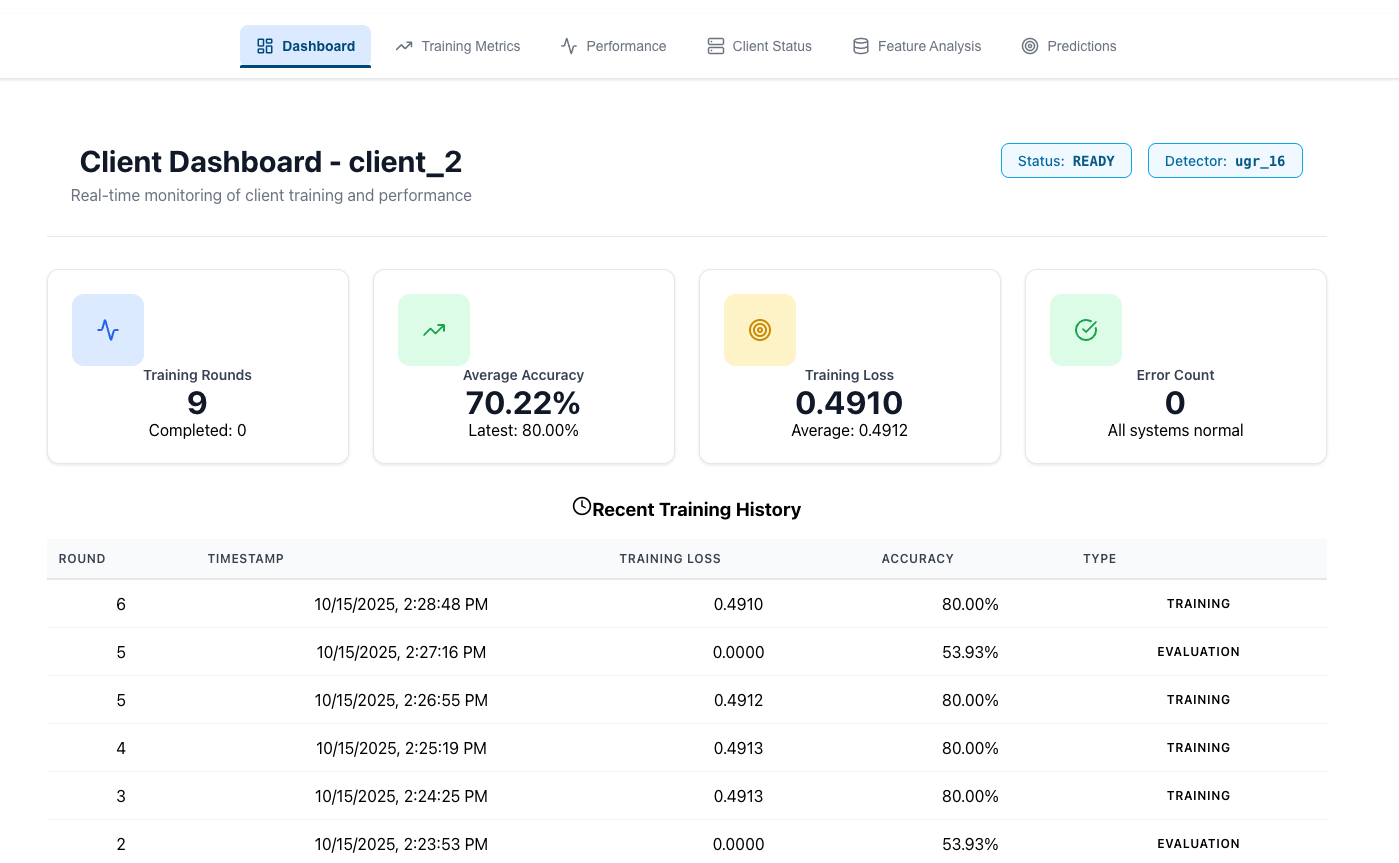This screenshot has width=1399, height=863.
Task: Click the EVALUATION label on round 5 row
Action: click(x=1198, y=651)
